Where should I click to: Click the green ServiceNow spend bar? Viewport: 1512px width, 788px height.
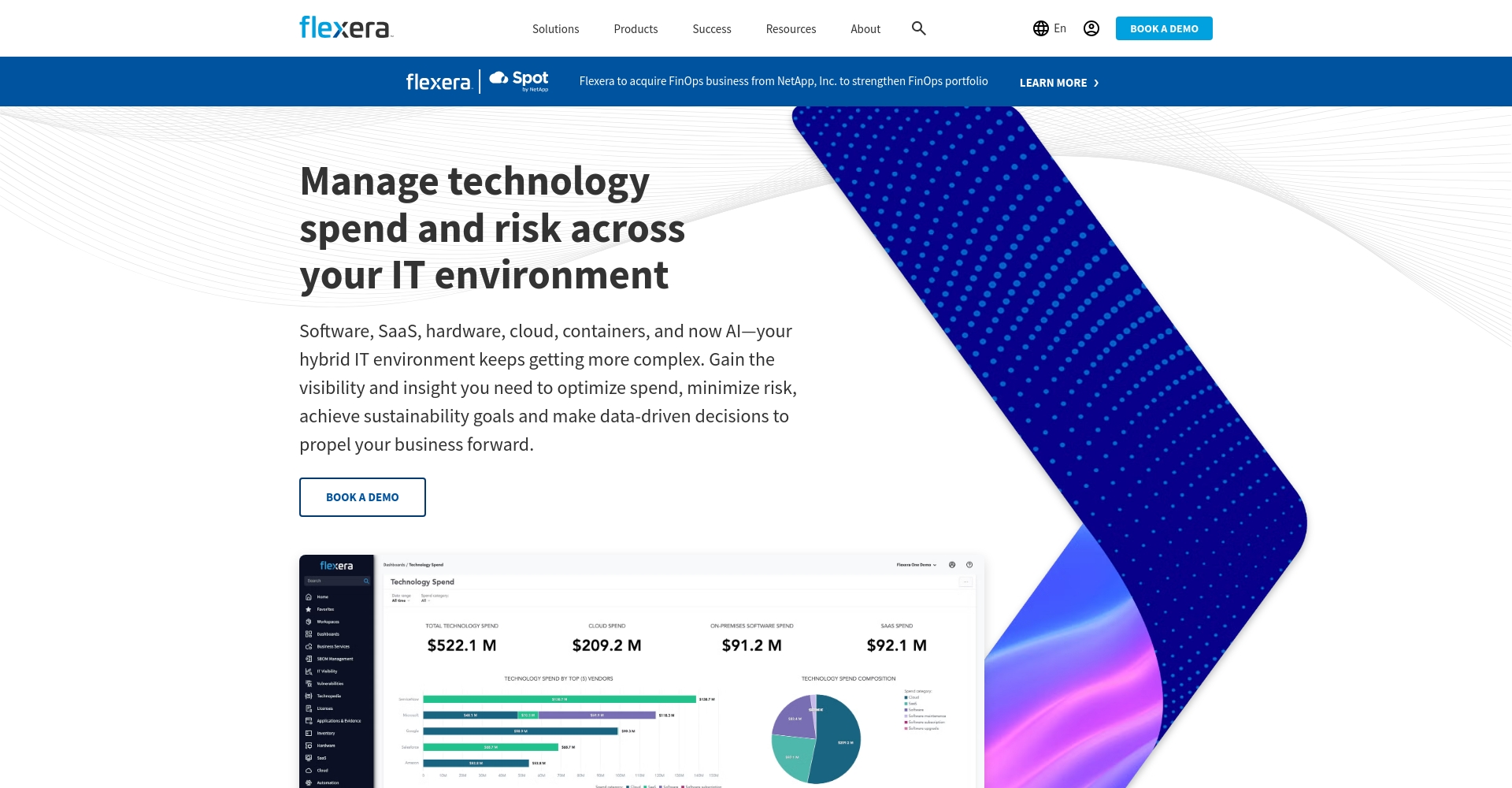coord(559,699)
